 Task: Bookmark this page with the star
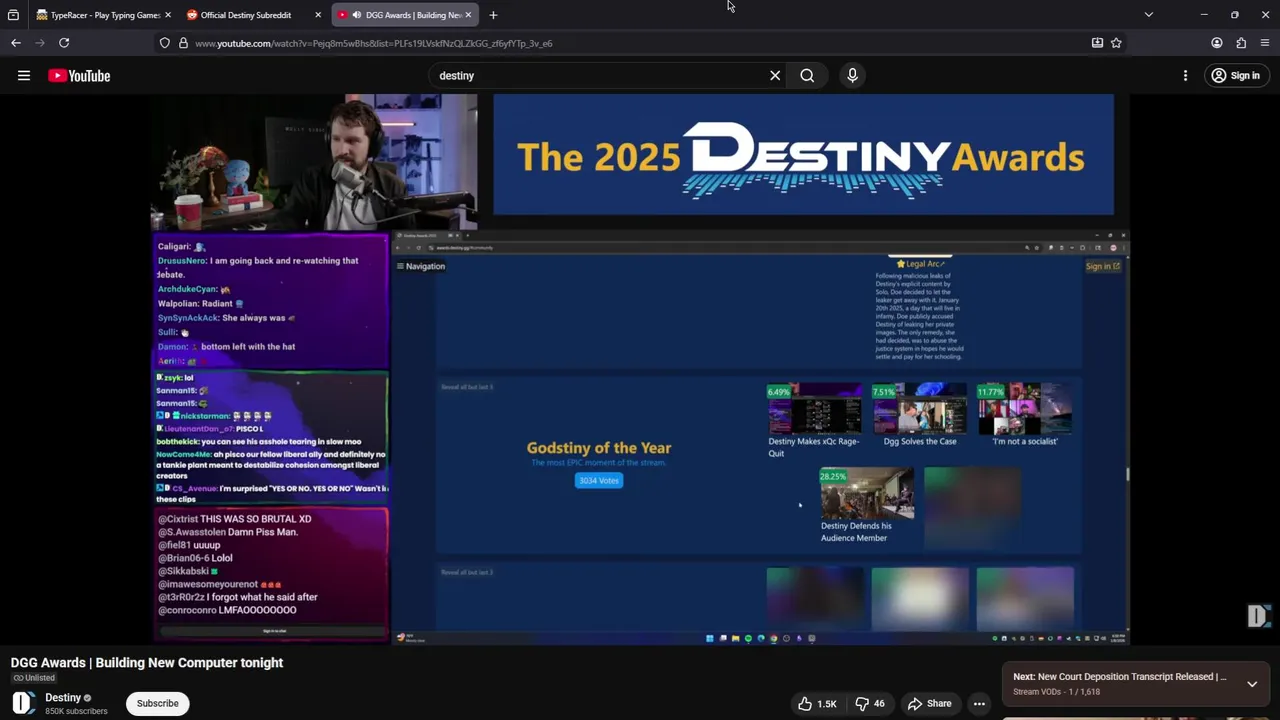[x=1116, y=43]
